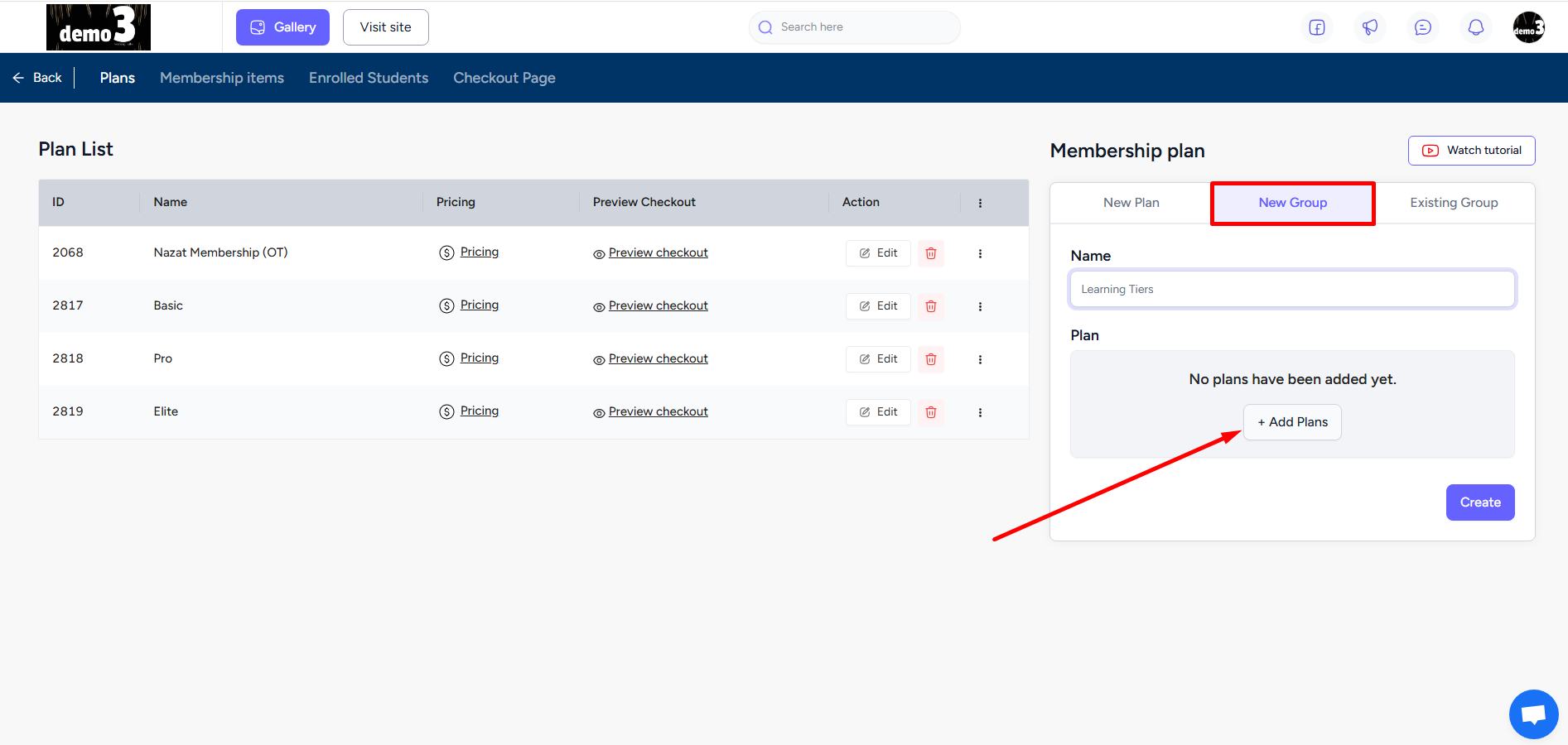Edit the Nazat Membership (OT) plan
The image size is (1568, 745).
878,253
